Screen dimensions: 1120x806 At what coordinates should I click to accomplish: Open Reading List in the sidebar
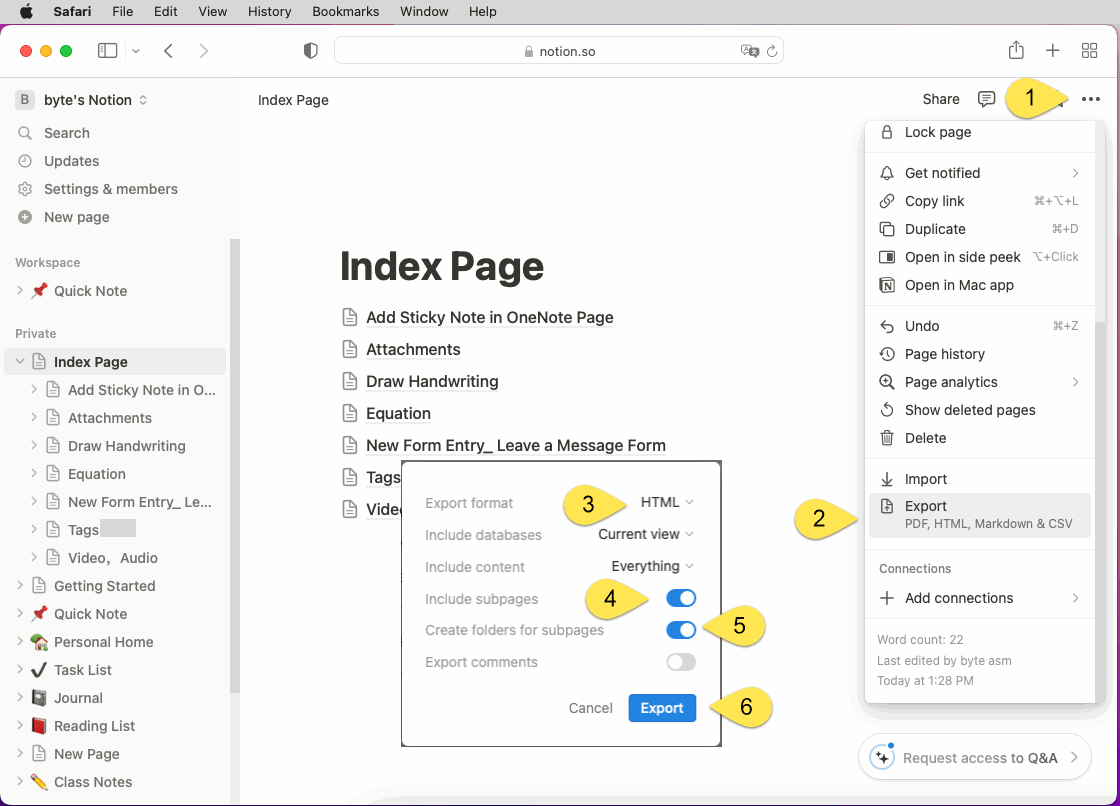pos(94,725)
